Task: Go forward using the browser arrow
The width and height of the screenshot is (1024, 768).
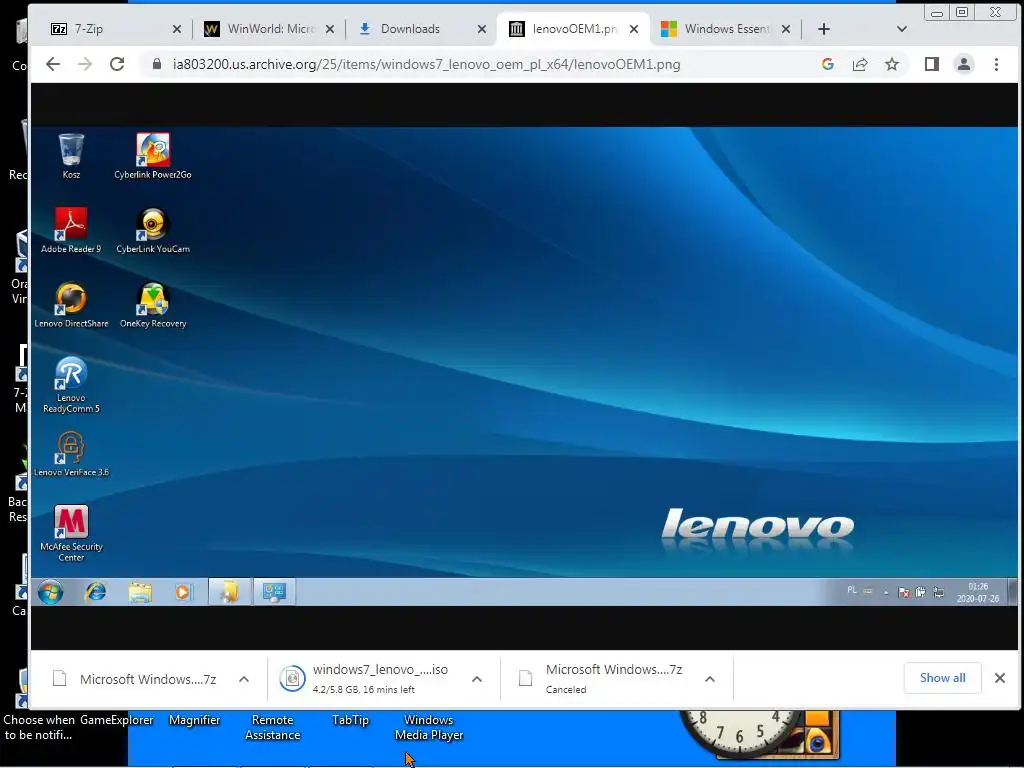Action: coord(85,64)
